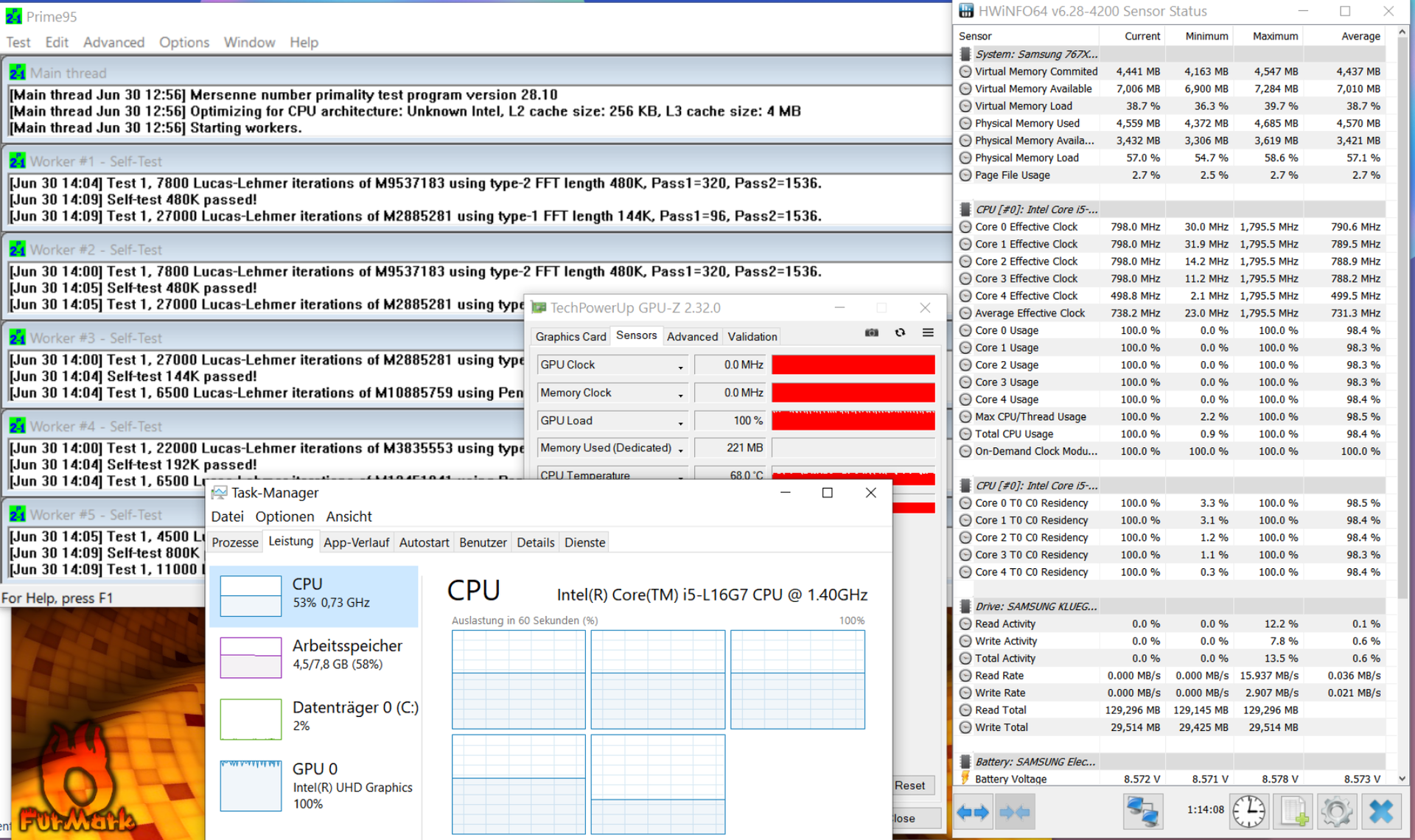Switch to Task Manager Prozesse tab
This screenshot has width=1415, height=840.
235,542
